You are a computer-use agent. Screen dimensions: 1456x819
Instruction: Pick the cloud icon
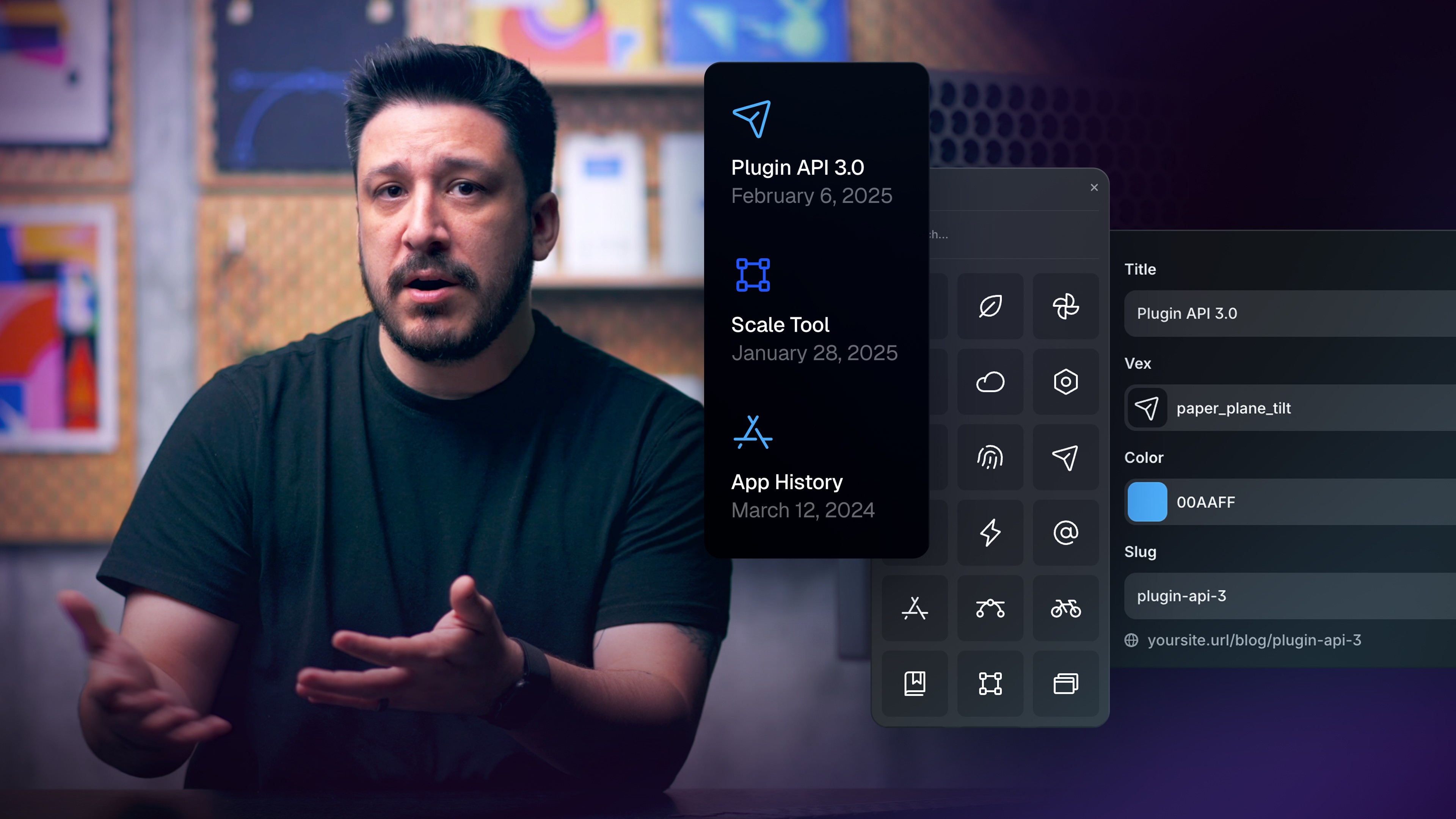click(x=990, y=381)
